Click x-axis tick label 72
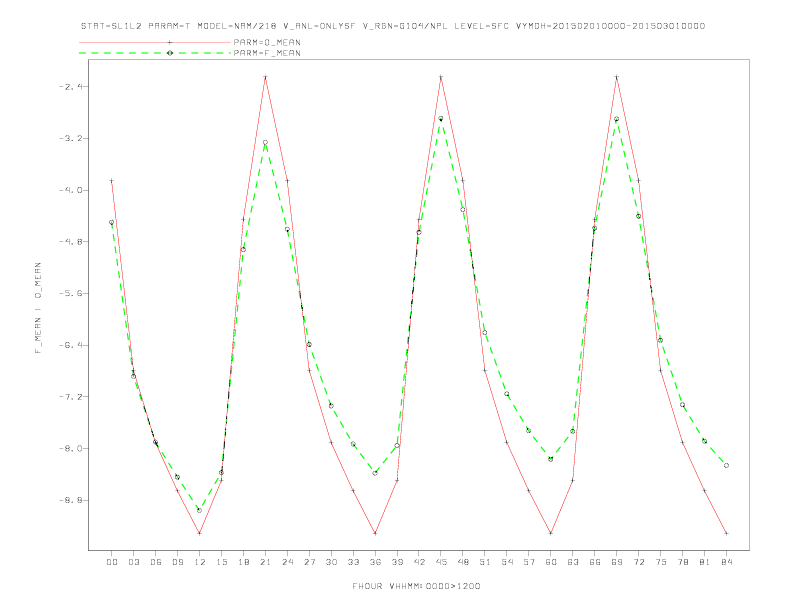The image size is (792, 612). (639, 562)
